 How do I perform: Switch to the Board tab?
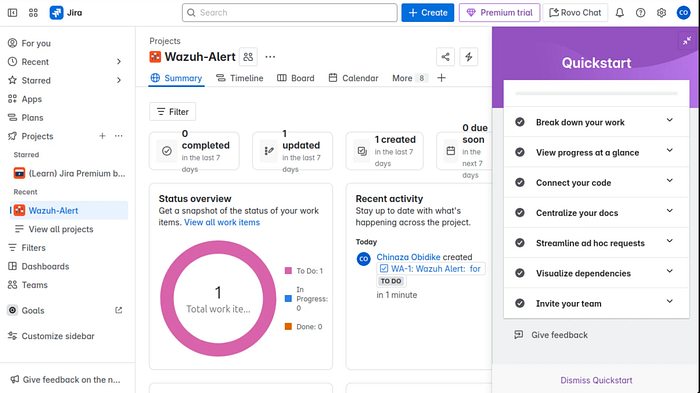(x=296, y=78)
